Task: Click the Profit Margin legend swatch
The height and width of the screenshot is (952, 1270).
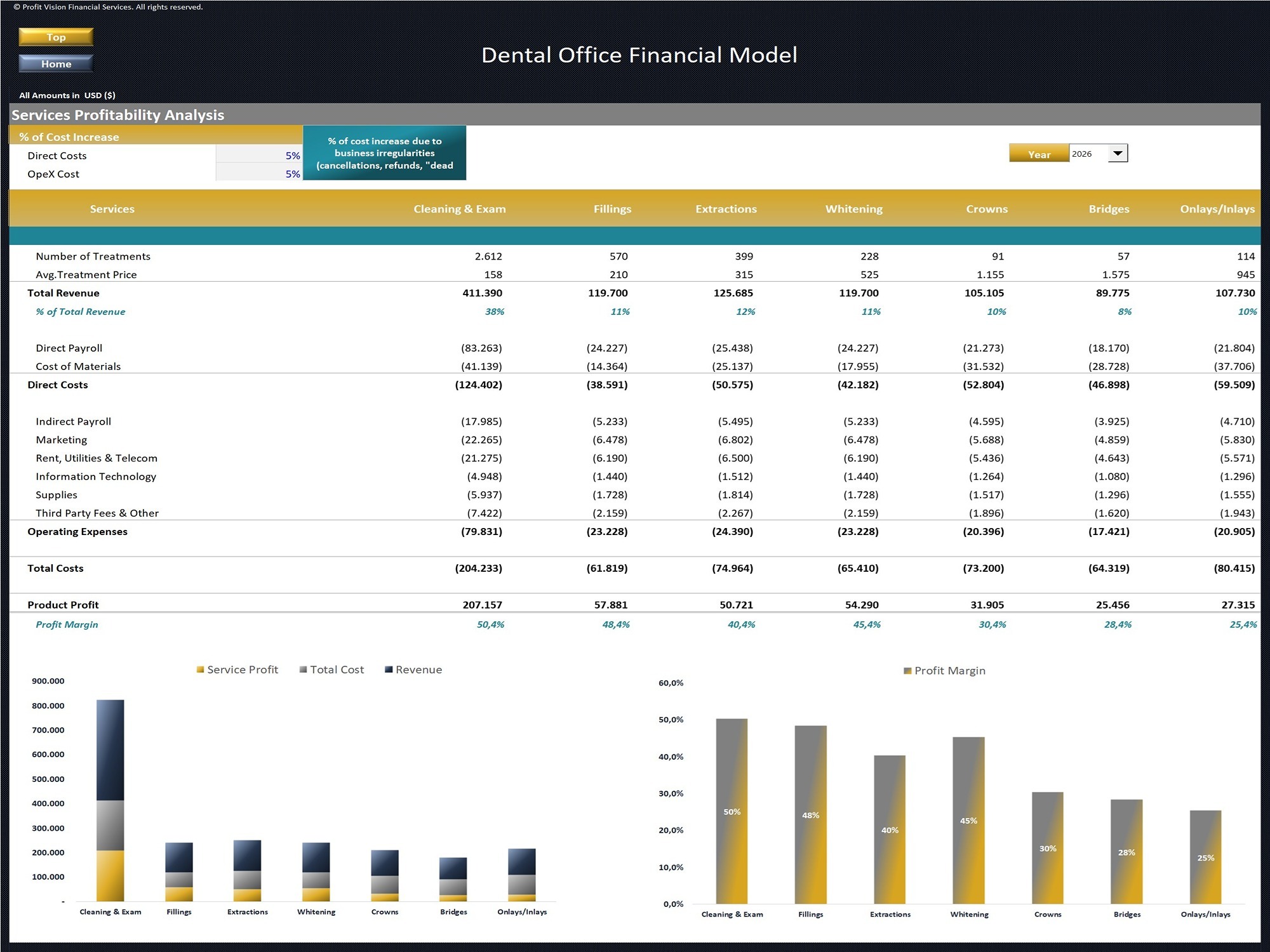Action: [907, 671]
